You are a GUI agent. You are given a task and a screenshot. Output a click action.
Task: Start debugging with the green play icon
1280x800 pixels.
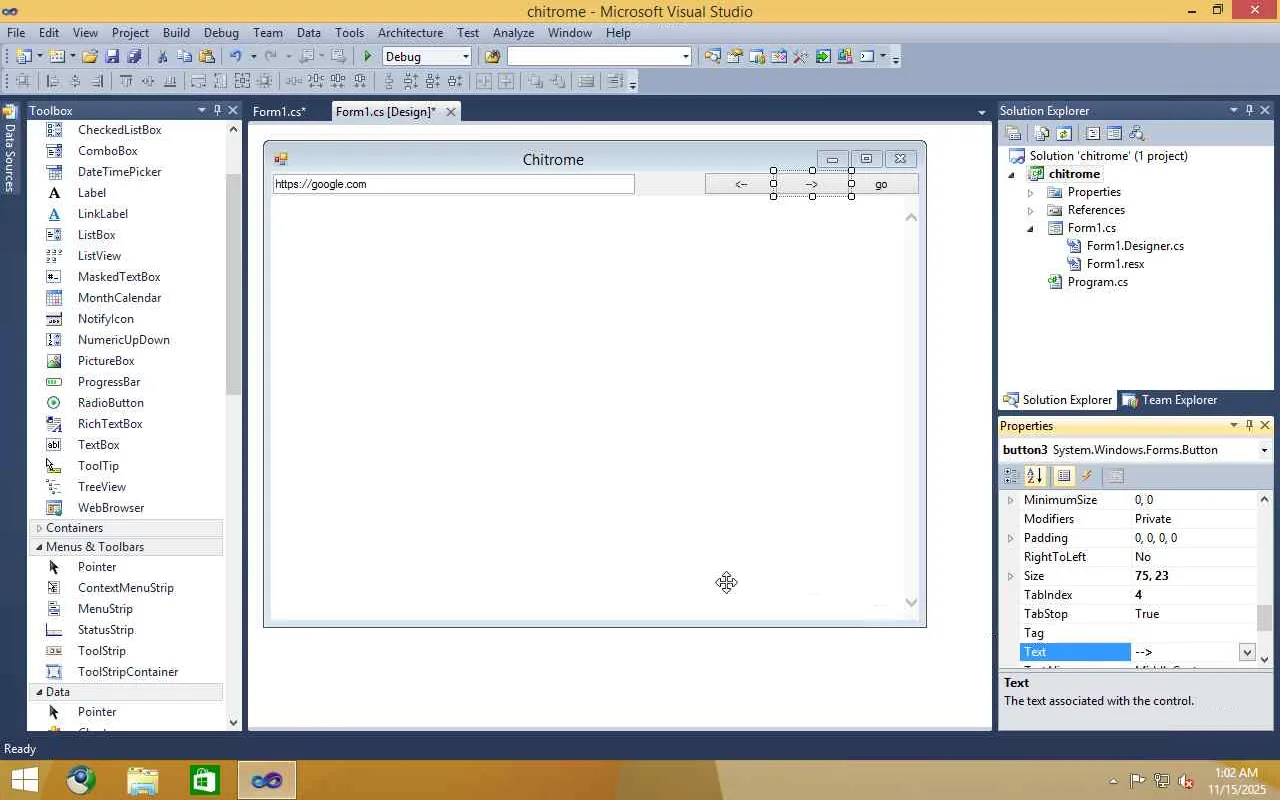(368, 57)
